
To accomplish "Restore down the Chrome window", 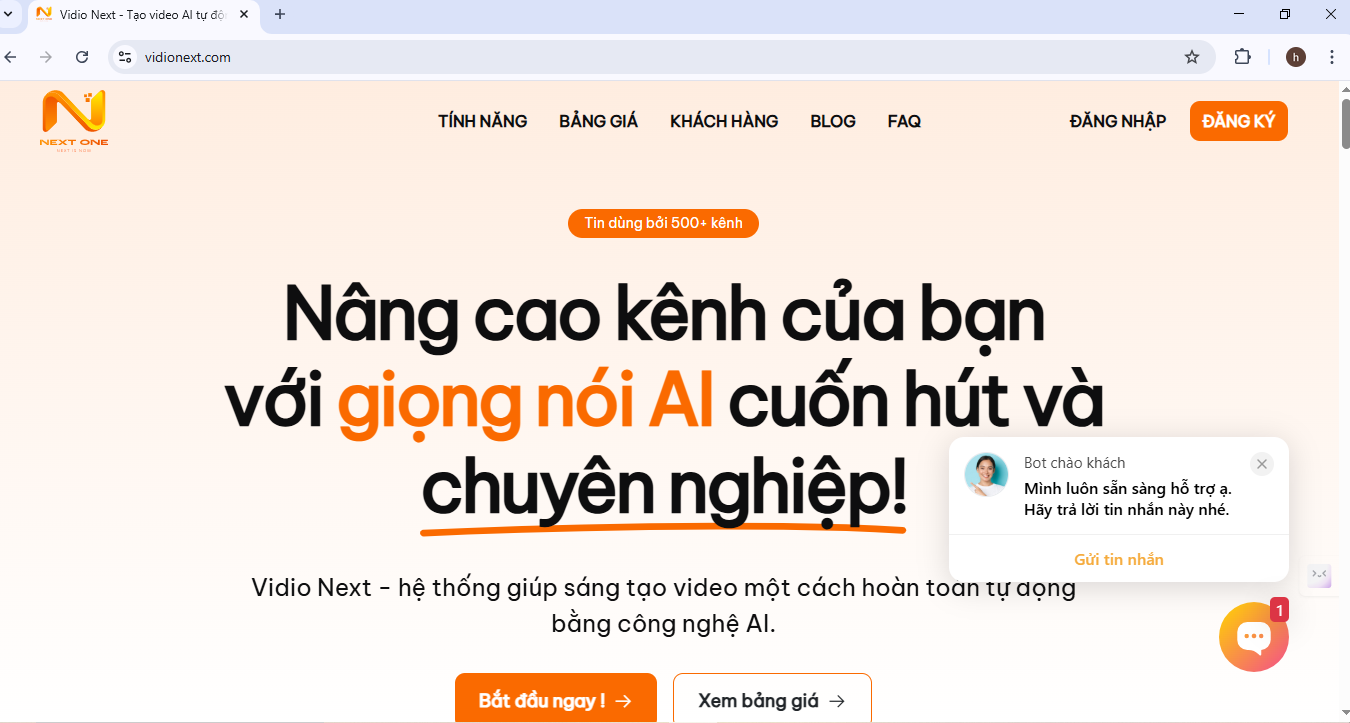I will point(1285,14).
